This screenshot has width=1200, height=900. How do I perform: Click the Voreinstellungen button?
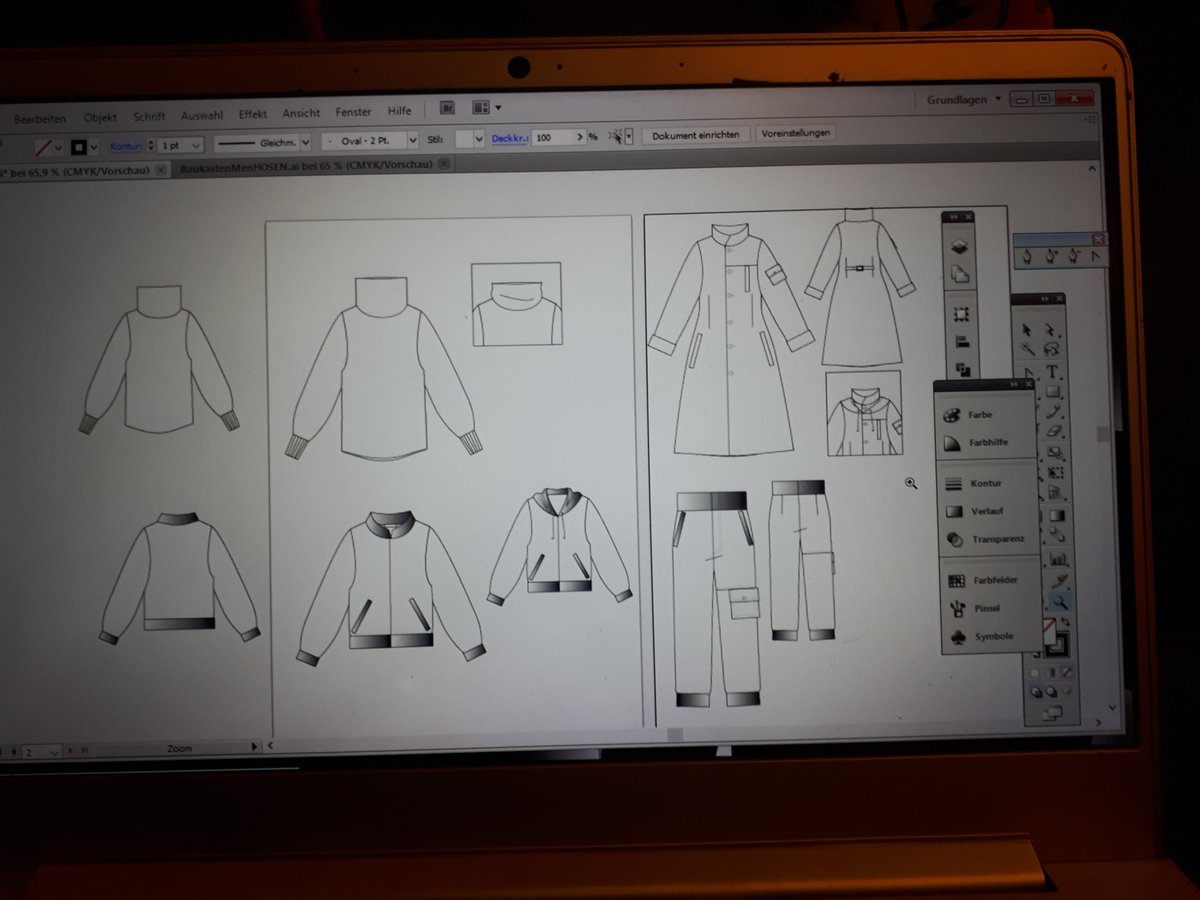[x=795, y=133]
